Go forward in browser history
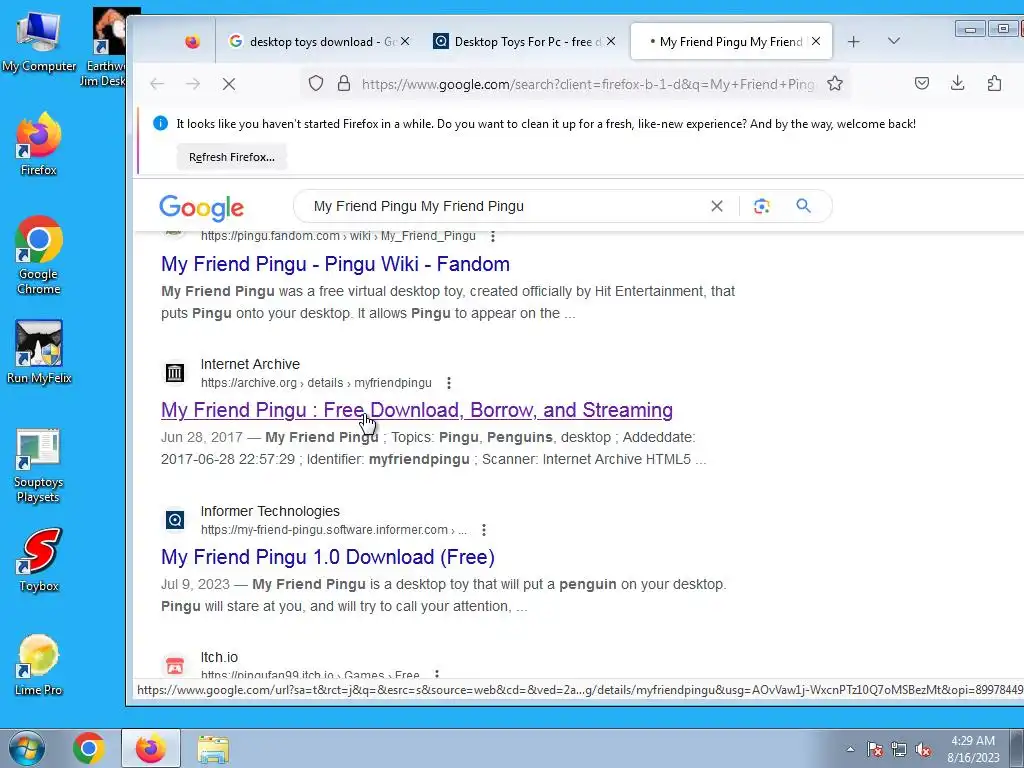This screenshot has height=768, width=1024. (x=193, y=84)
